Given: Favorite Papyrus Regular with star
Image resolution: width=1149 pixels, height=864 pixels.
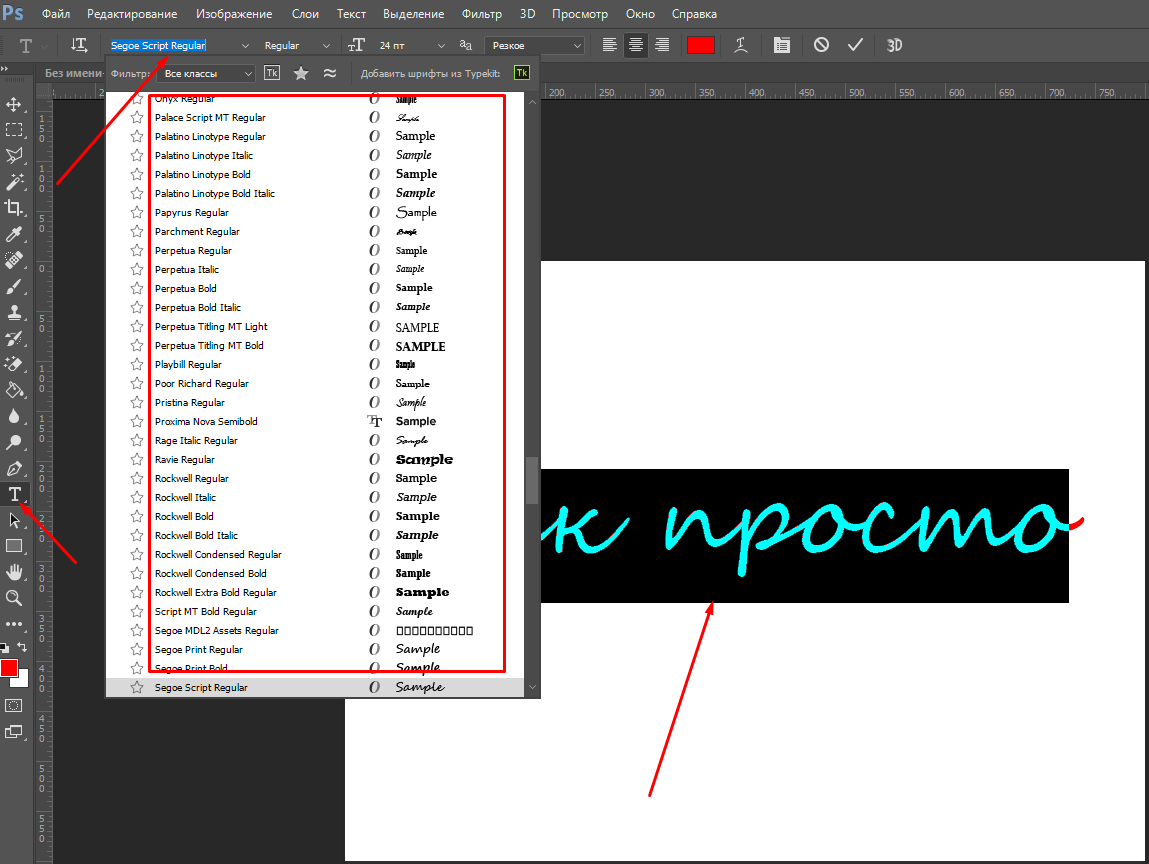Looking at the screenshot, I should point(137,213).
